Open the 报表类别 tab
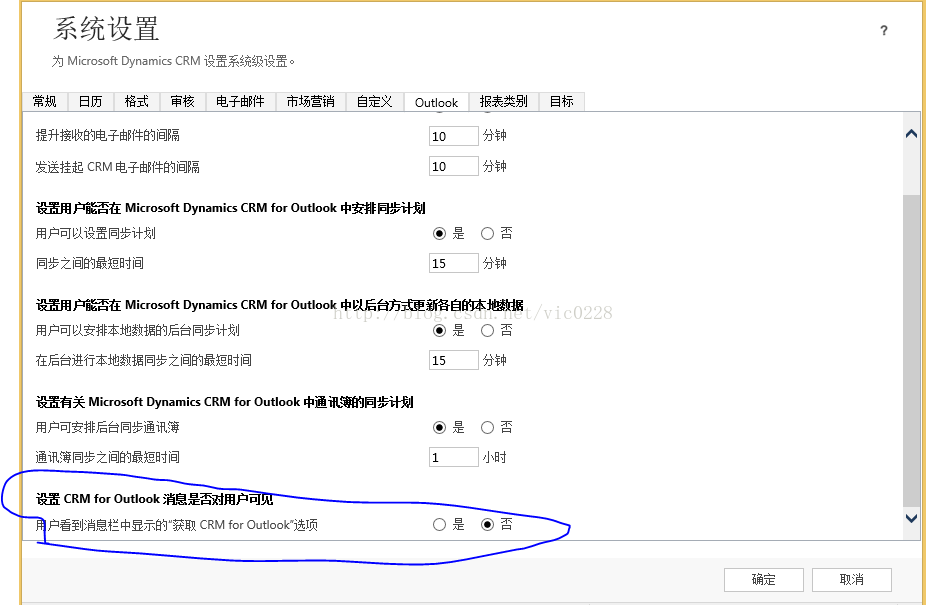 504,102
